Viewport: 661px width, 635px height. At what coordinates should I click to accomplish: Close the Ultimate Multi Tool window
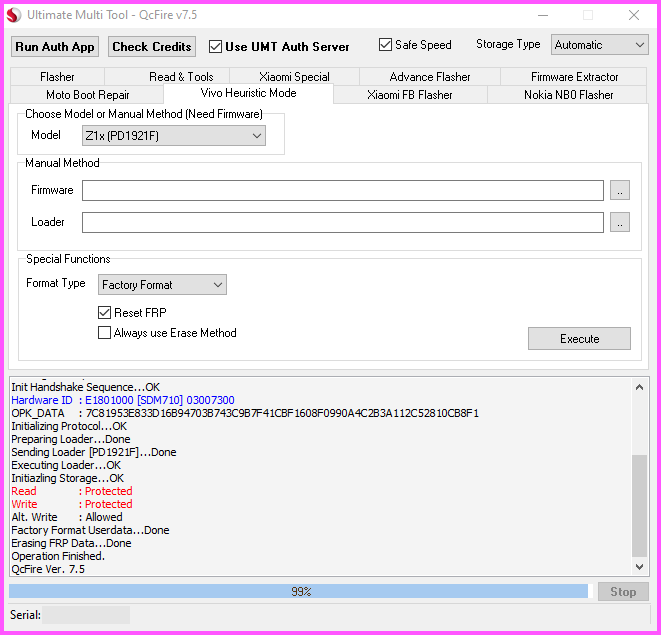[634, 16]
